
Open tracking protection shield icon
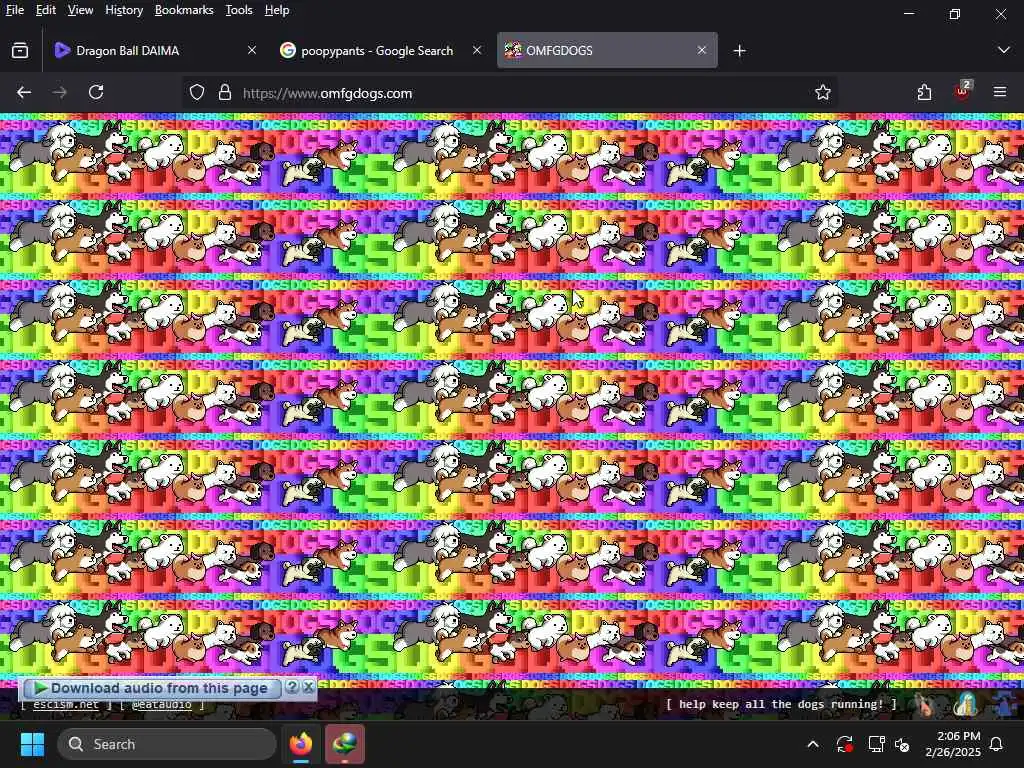pos(197,93)
